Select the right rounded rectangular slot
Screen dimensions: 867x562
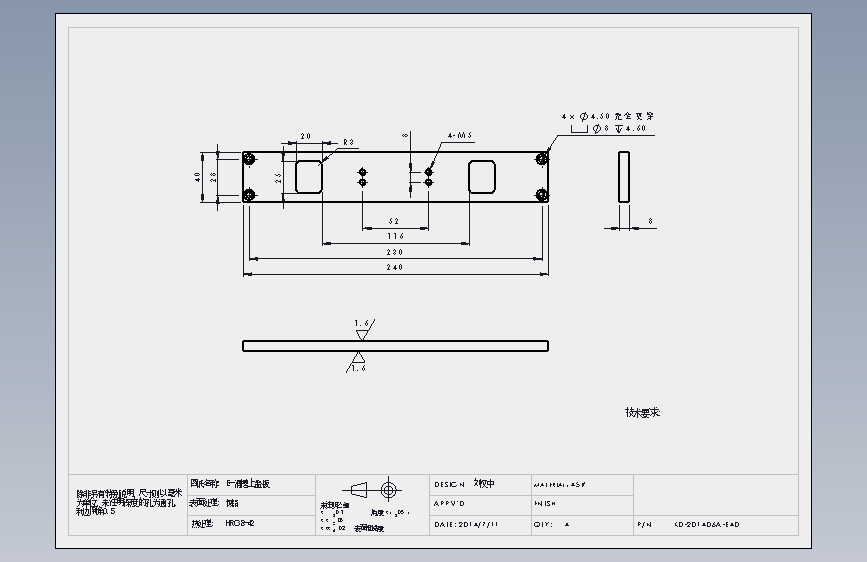(482, 177)
